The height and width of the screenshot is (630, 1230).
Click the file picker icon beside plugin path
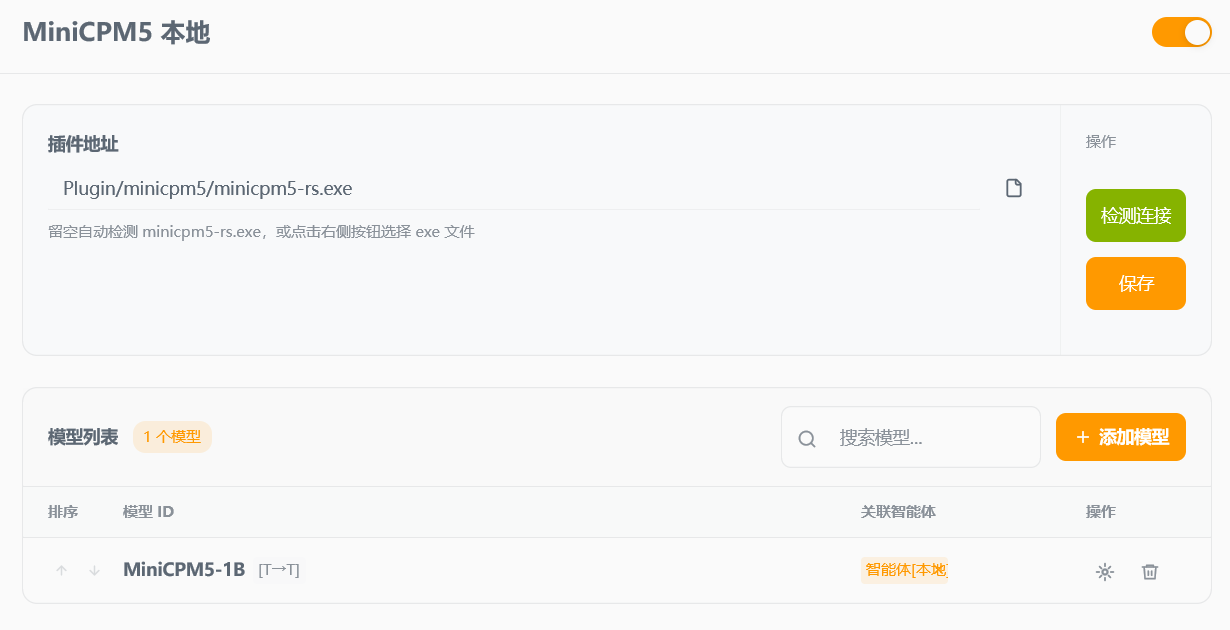click(x=1014, y=188)
